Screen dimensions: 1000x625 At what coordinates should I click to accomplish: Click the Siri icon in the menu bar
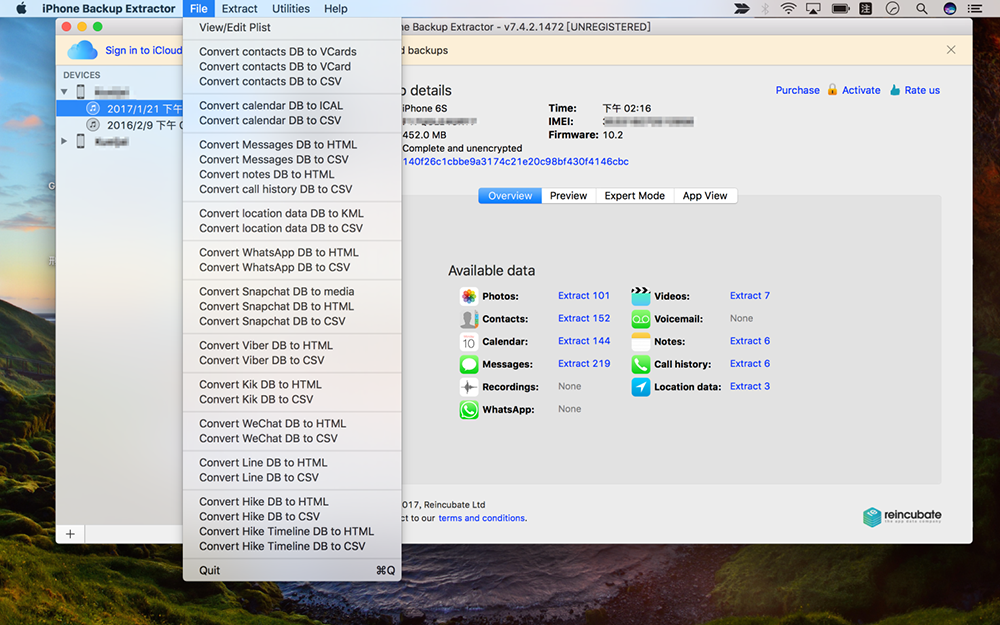pos(950,8)
